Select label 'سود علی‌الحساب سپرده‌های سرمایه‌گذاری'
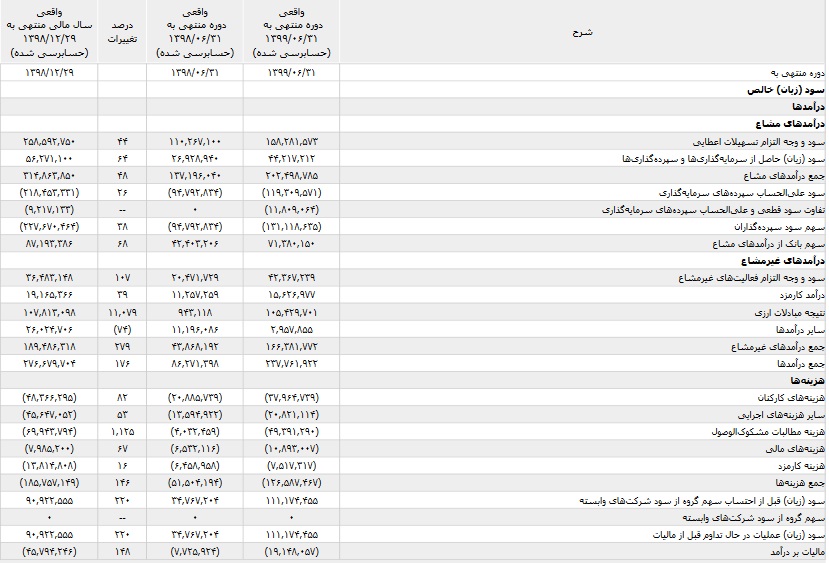The width and height of the screenshot is (829, 563). (x=742, y=192)
